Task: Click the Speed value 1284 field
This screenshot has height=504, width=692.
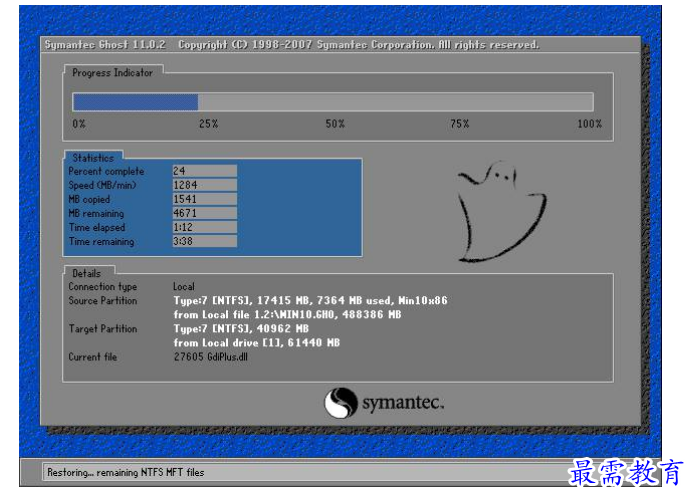Action: point(205,185)
